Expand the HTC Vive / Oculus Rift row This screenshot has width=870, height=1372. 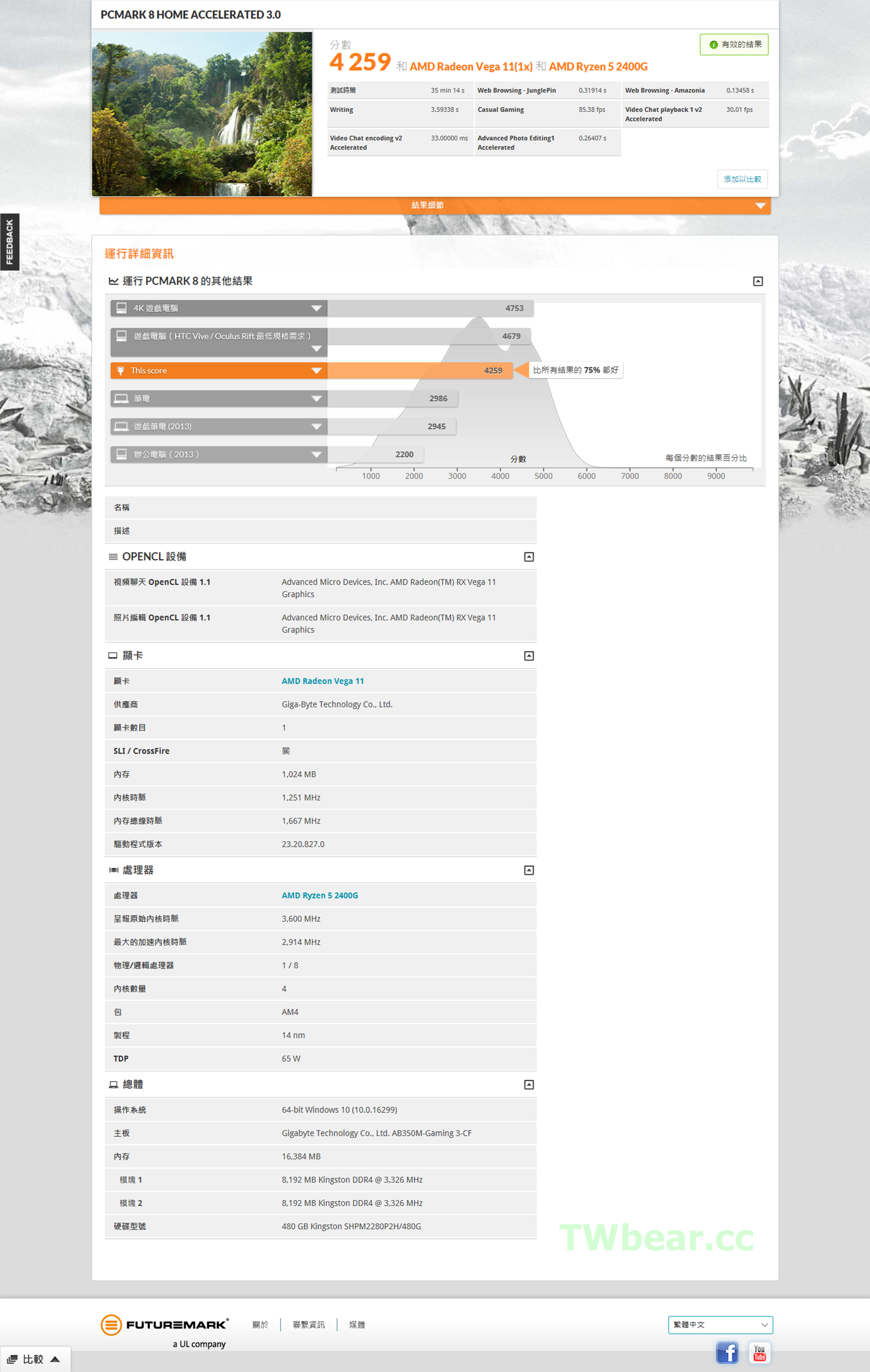[x=316, y=348]
